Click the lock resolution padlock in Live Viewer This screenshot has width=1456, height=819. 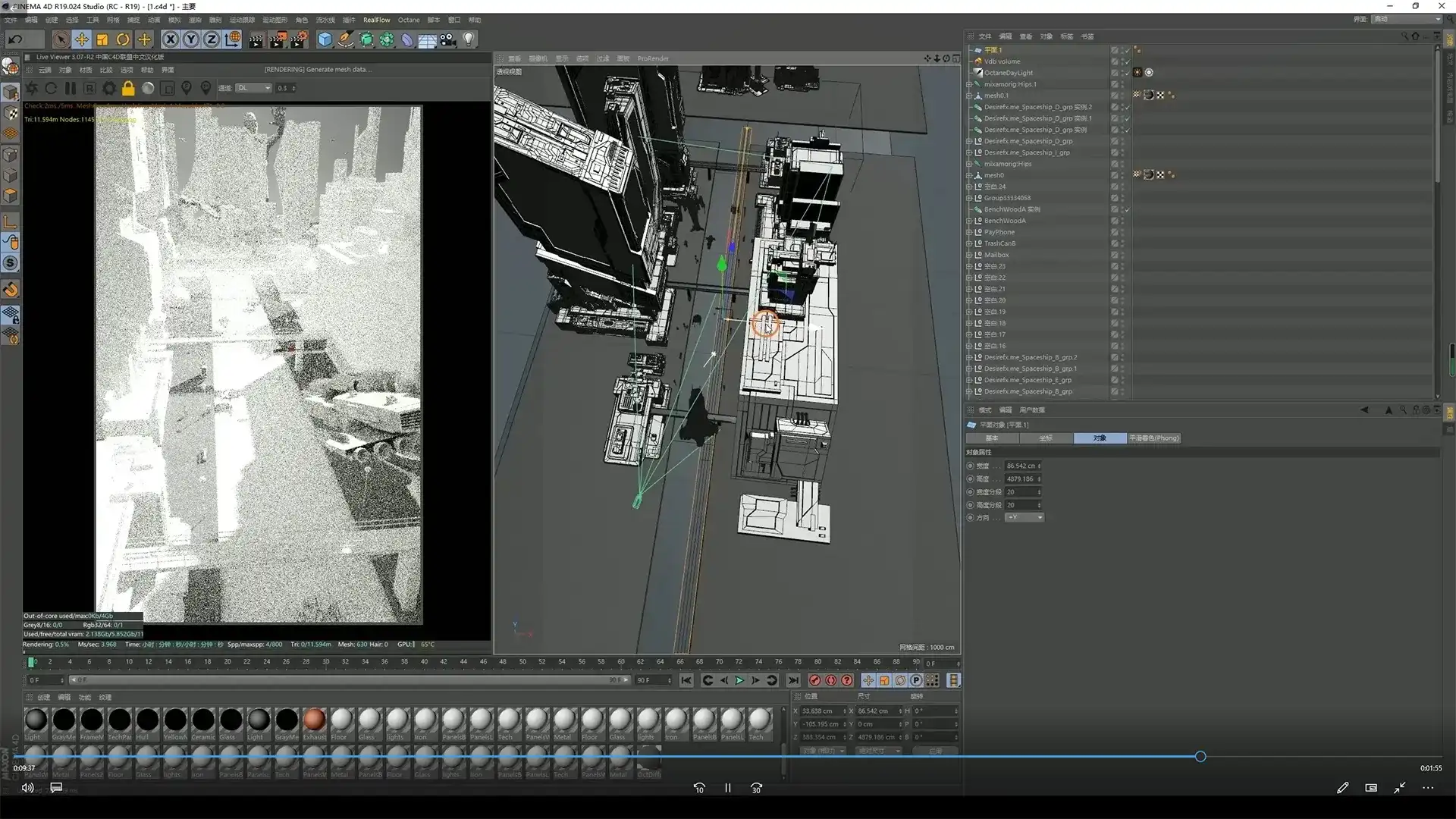pos(129,88)
